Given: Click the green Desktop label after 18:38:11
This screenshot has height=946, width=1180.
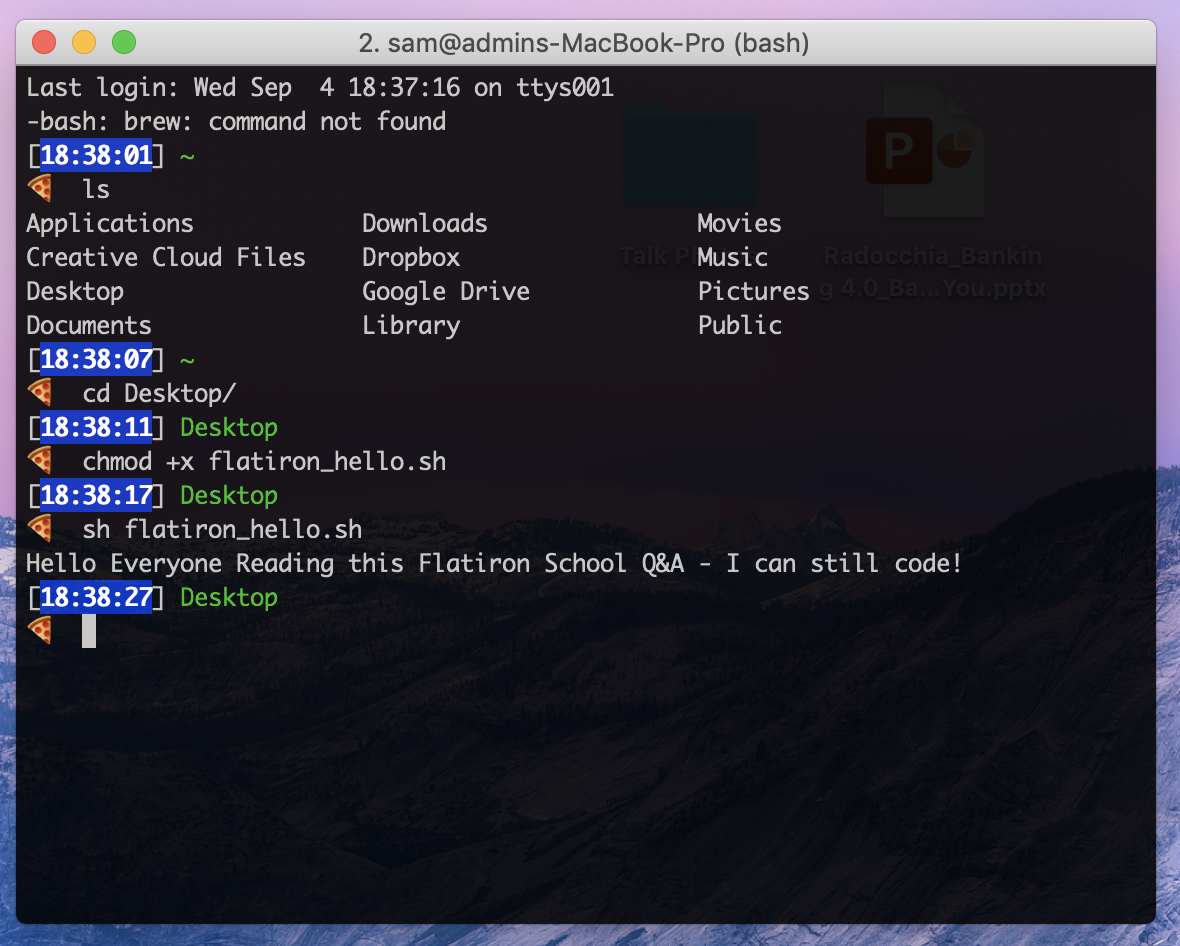Looking at the screenshot, I should [x=229, y=427].
